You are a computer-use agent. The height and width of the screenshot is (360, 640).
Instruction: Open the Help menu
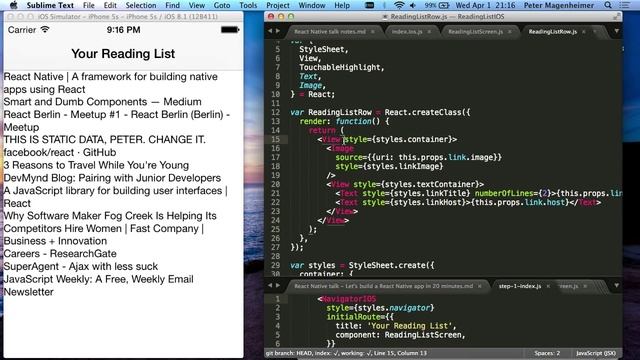click(342, 5)
